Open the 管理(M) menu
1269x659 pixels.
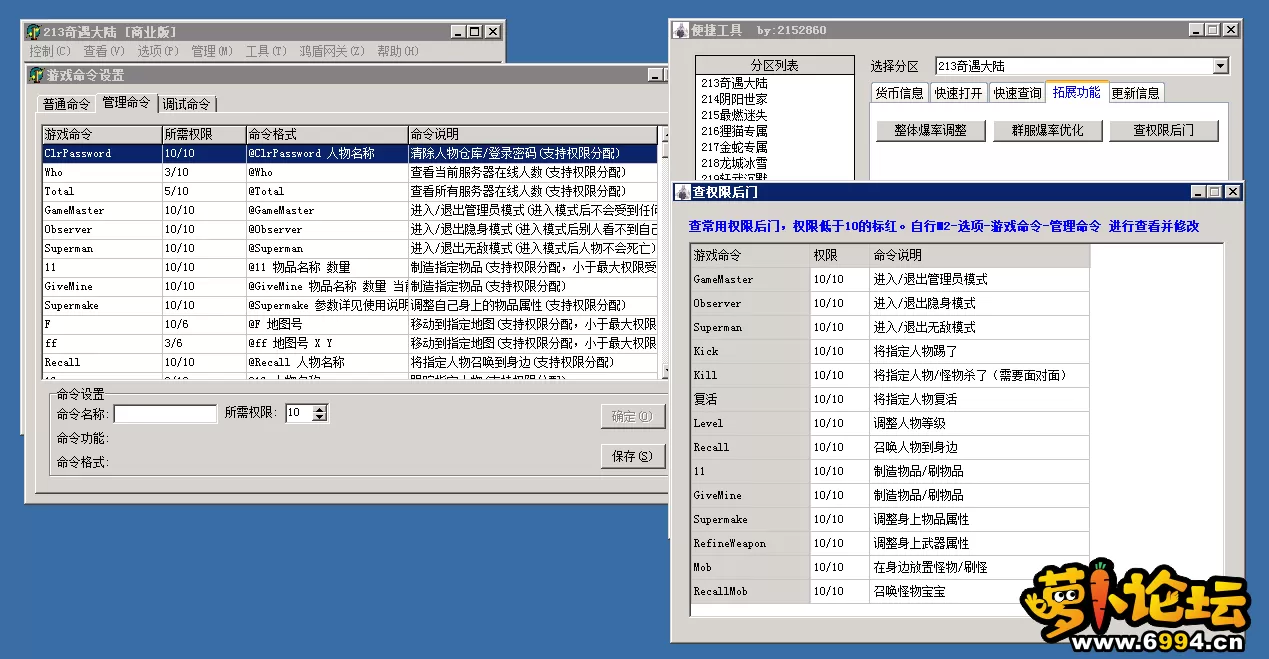[212, 51]
